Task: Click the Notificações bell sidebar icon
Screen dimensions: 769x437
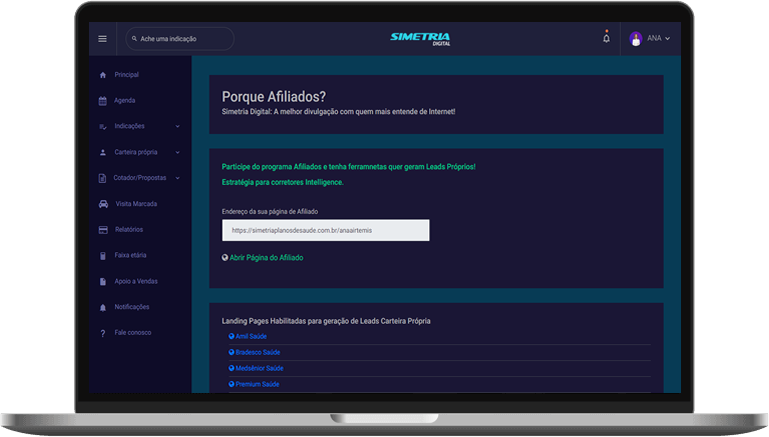Action: click(x=103, y=308)
